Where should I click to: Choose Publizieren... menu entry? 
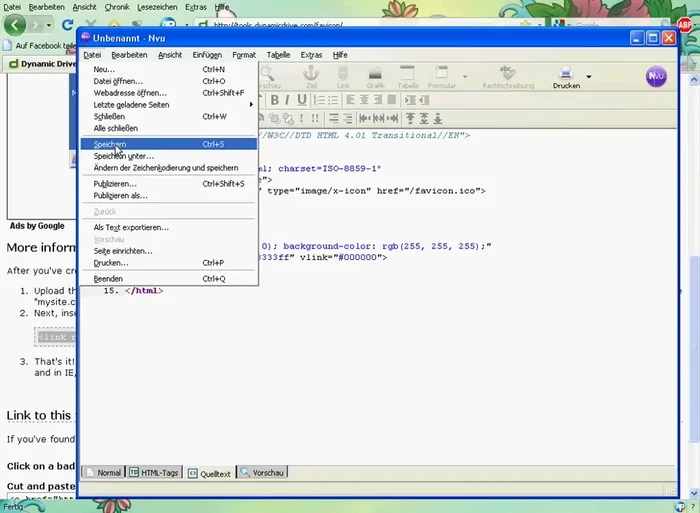tap(169, 184)
